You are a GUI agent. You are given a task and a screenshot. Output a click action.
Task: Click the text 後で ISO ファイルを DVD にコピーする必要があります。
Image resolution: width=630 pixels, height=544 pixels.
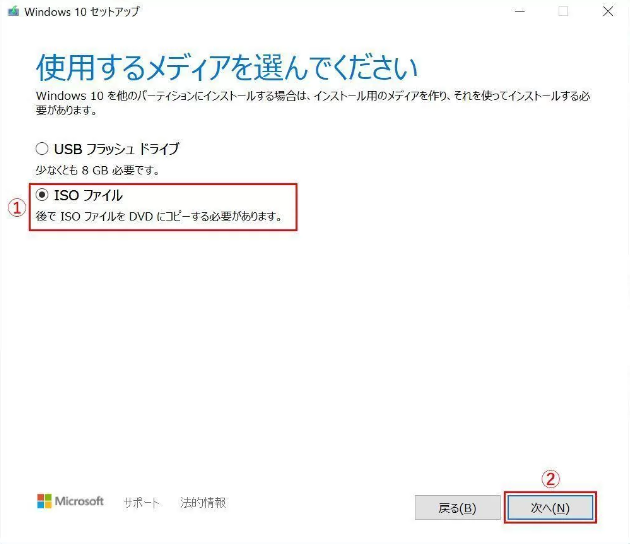pyautogui.click(x=159, y=217)
